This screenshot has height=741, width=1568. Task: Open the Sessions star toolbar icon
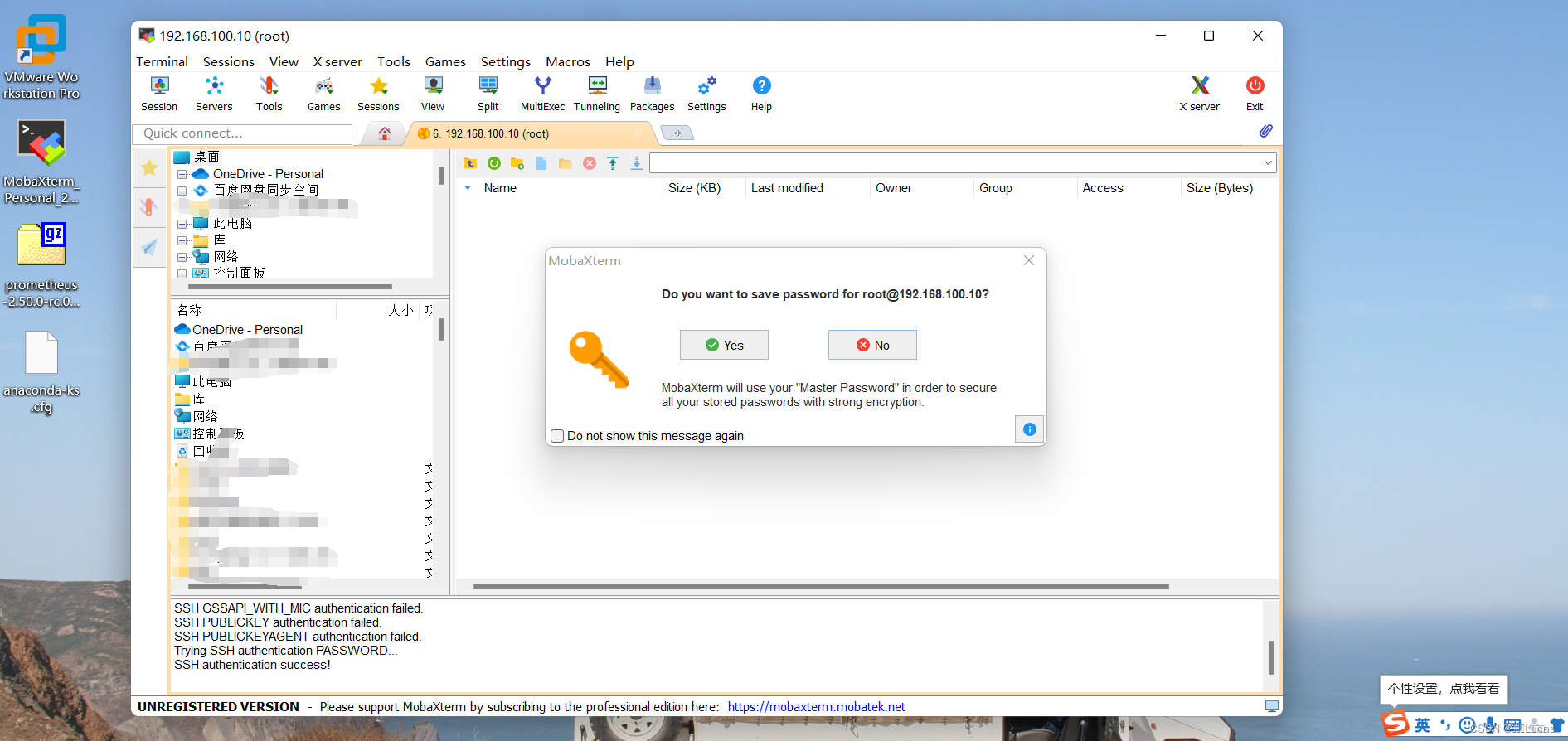tap(378, 94)
